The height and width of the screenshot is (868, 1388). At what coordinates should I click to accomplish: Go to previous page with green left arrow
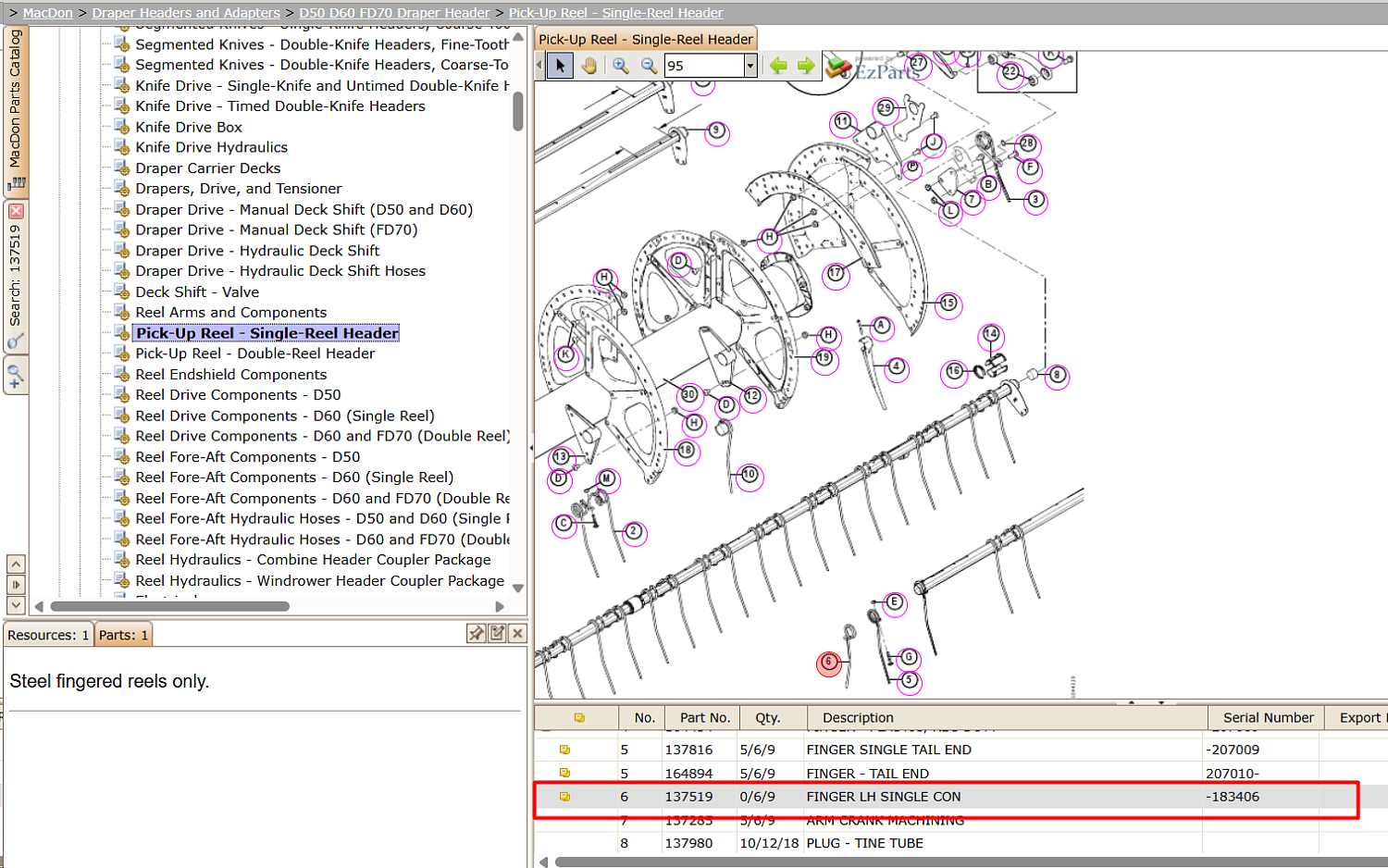click(x=778, y=66)
